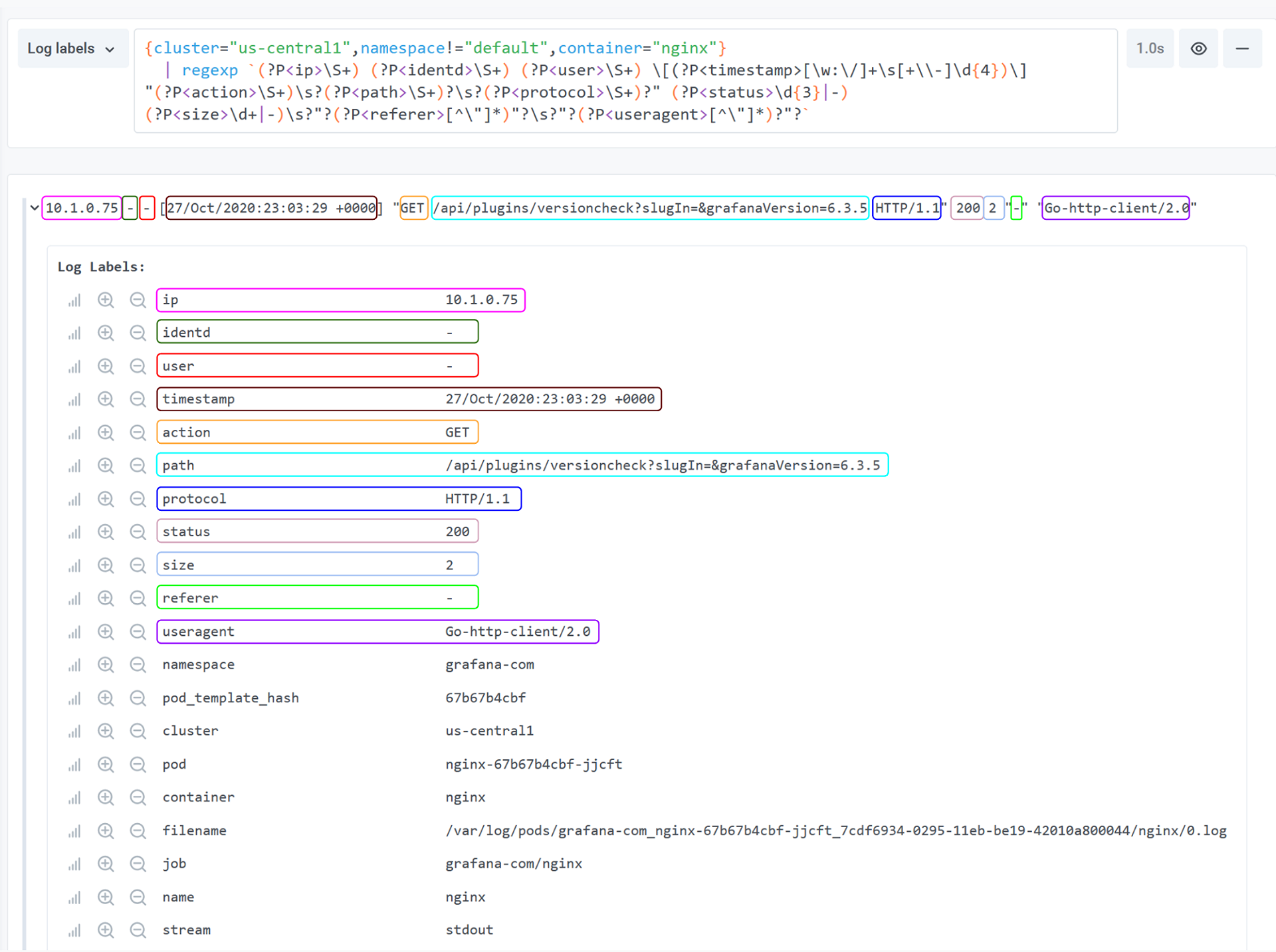Image resolution: width=1276 pixels, height=952 pixels.
Task: Toggle query visibility with the eye icon
Action: tap(1198, 48)
